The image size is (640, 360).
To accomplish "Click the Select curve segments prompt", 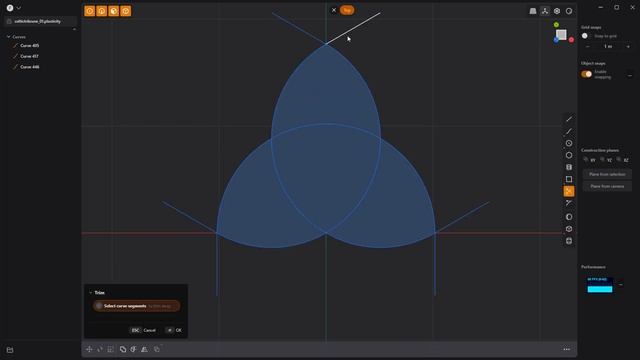I will (137, 306).
